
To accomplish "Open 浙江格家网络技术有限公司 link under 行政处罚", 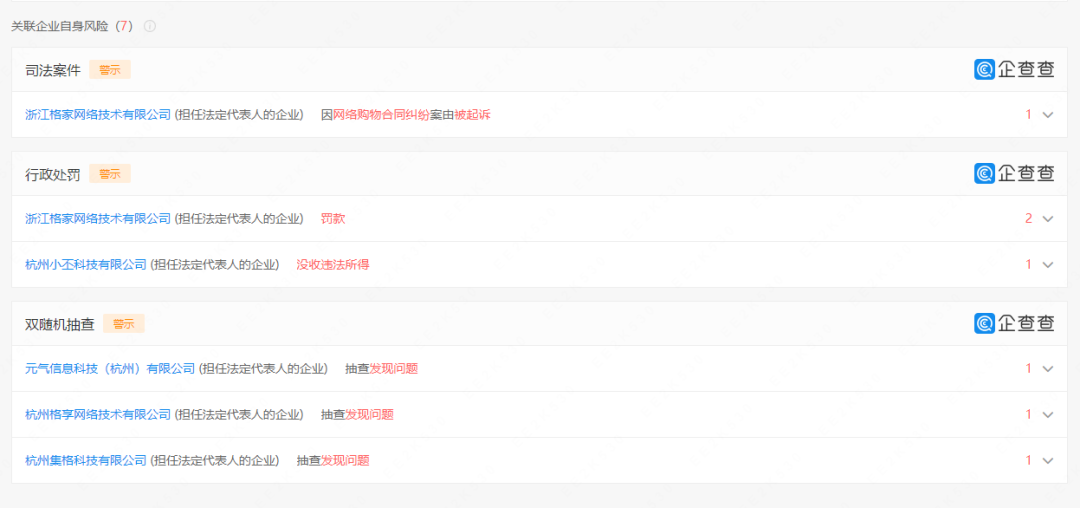I will 98,219.
